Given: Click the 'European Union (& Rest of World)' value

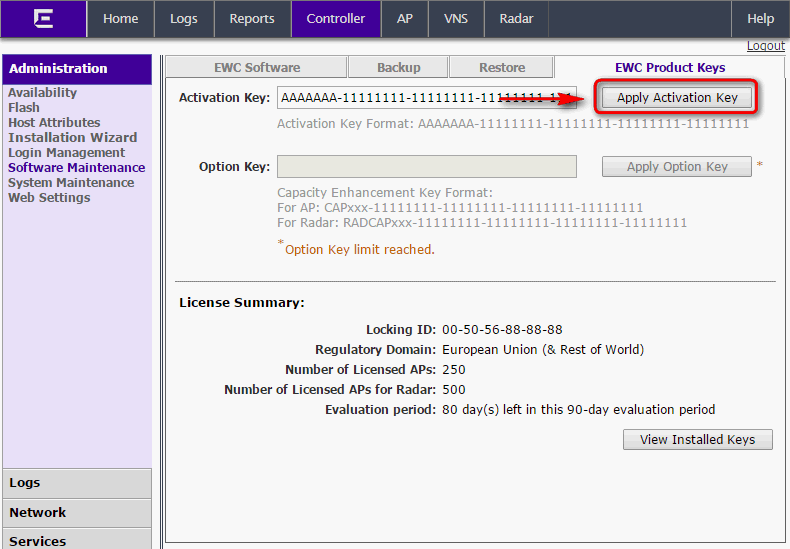Looking at the screenshot, I should pyautogui.click(x=543, y=350).
